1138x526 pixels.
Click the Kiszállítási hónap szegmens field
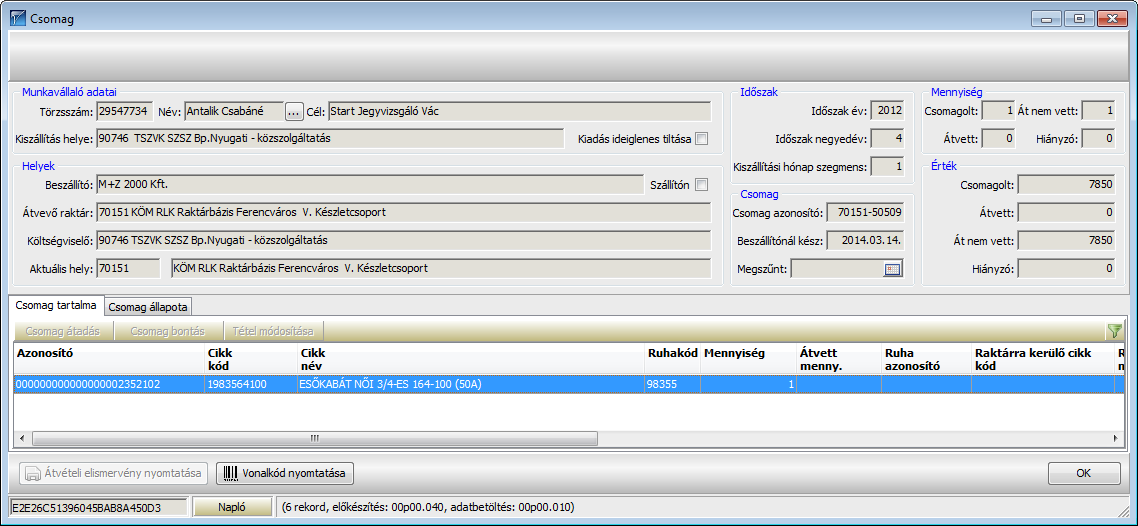[887, 168]
